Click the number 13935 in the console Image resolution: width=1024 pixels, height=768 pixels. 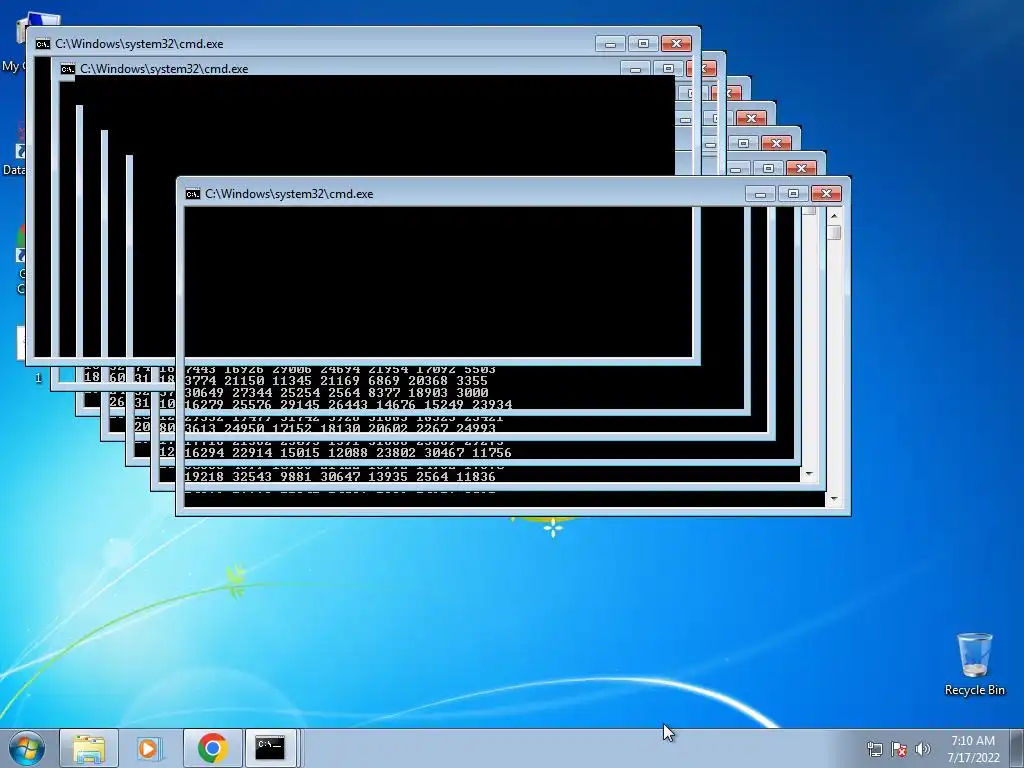click(x=388, y=477)
